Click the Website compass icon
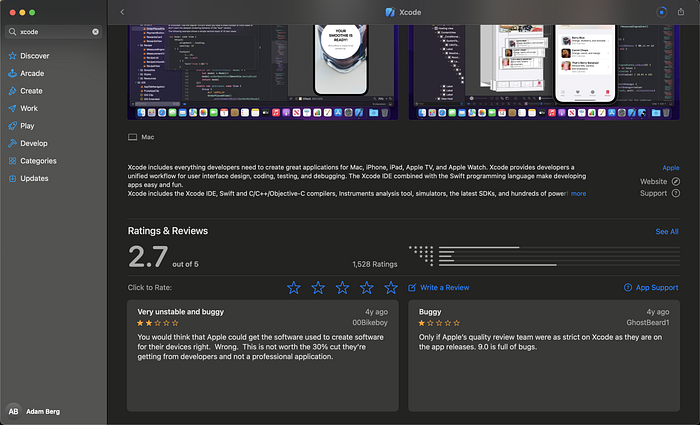The height and width of the screenshot is (425, 700). click(676, 181)
